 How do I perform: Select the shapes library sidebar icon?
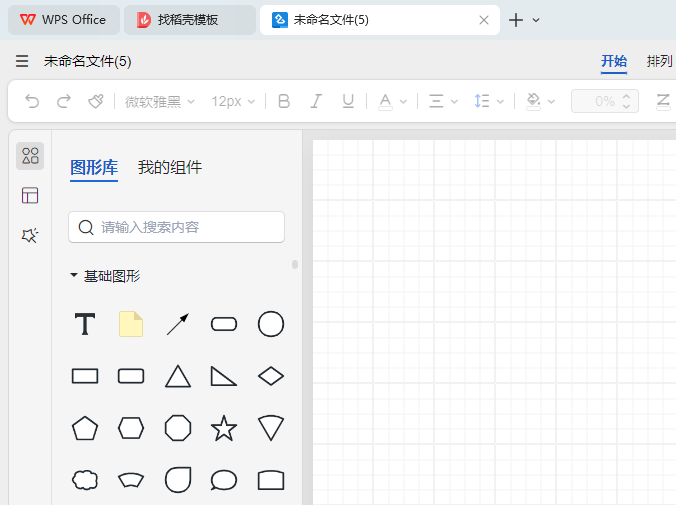coord(30,156)
